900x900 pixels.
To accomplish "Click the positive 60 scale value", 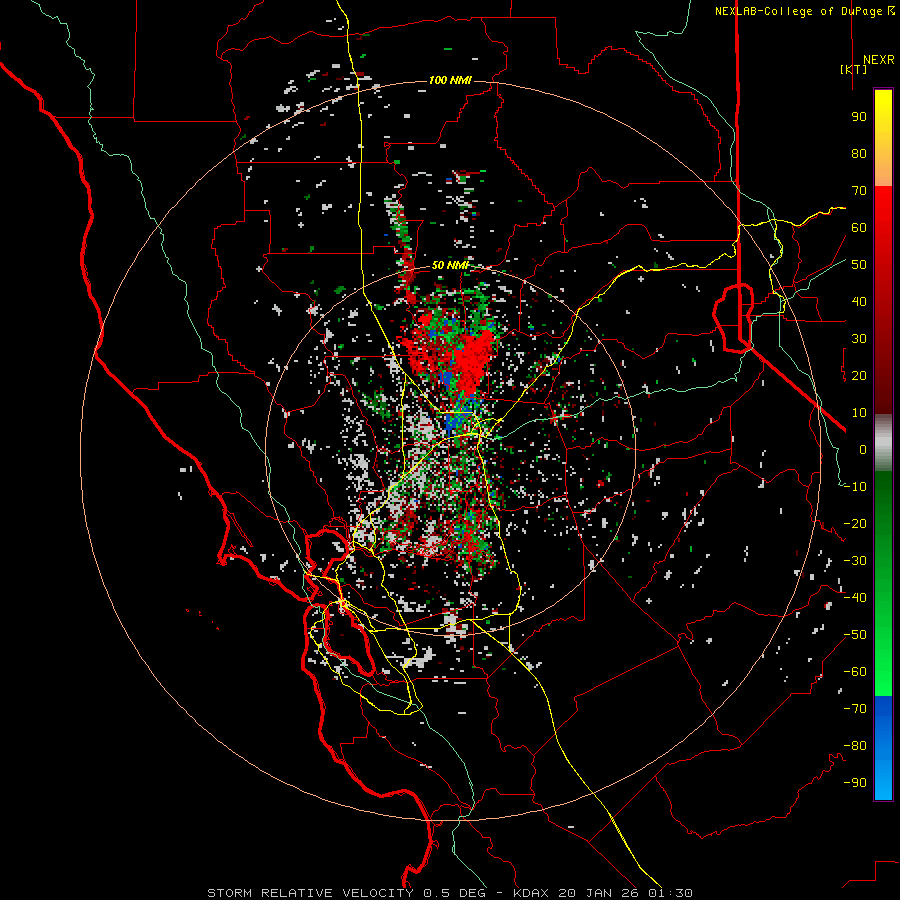I will (859, 228).
